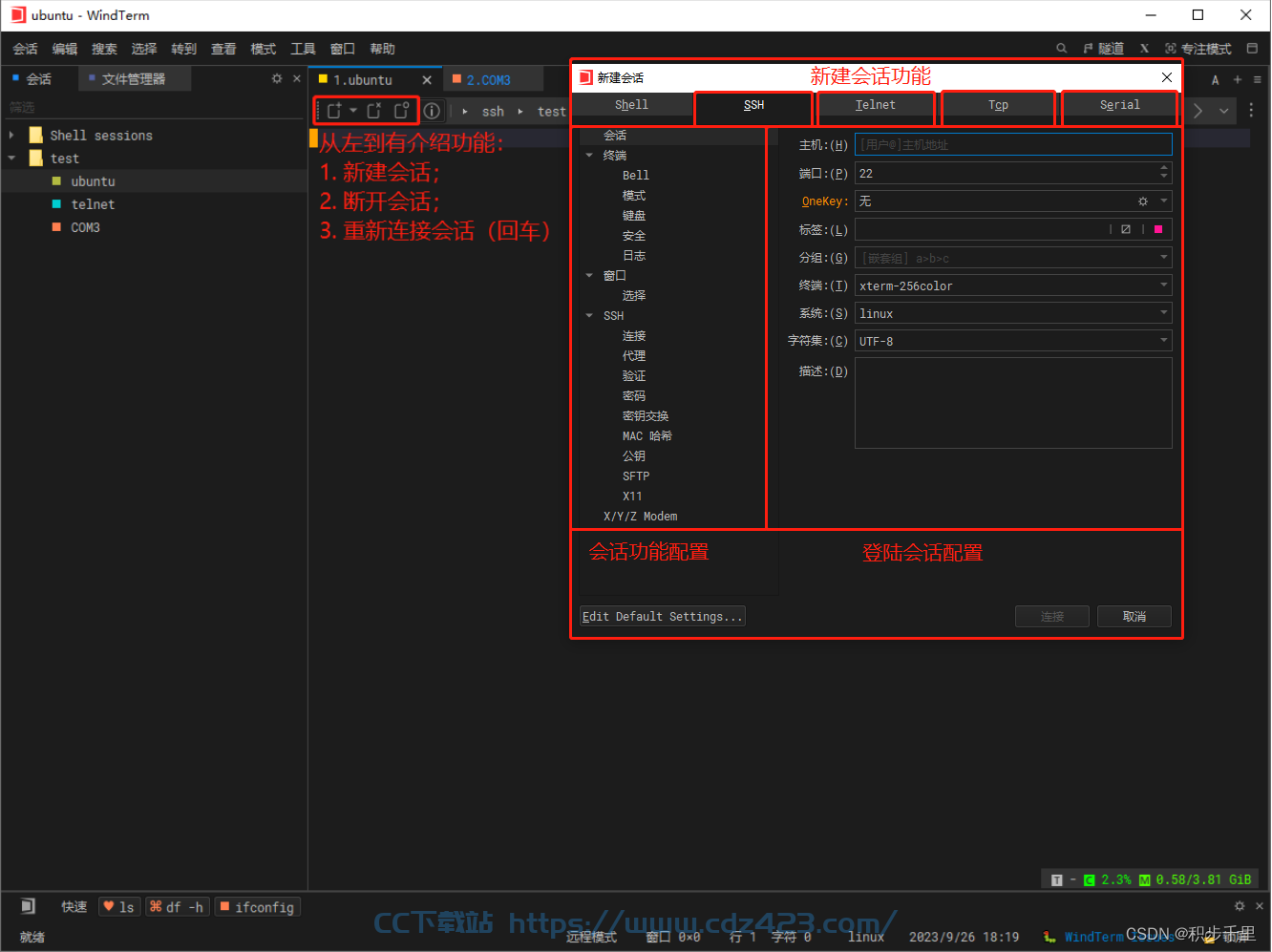Collapse the 窗口 settings category

pyautogui.click(x=589, y=275)
